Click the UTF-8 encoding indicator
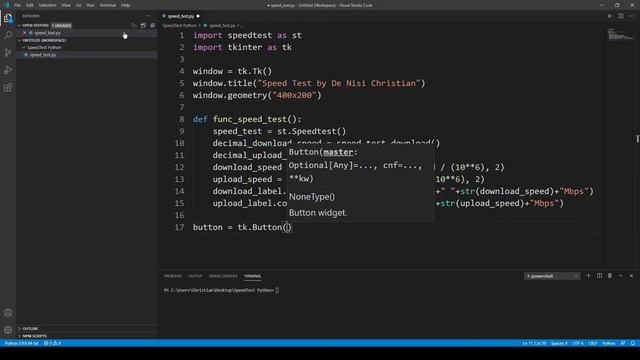Viewport: 640px width, 360px height. tap(578, 343)
